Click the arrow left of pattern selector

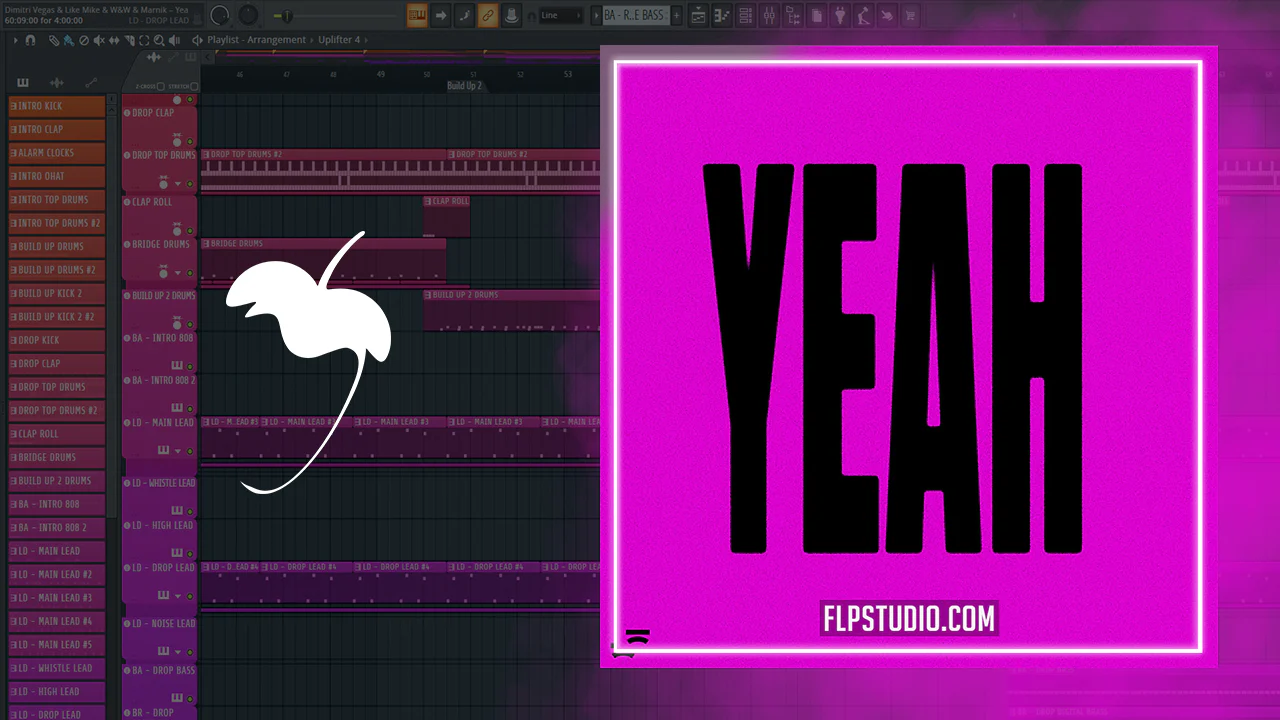pyautogui.click(x=596, y=15)
